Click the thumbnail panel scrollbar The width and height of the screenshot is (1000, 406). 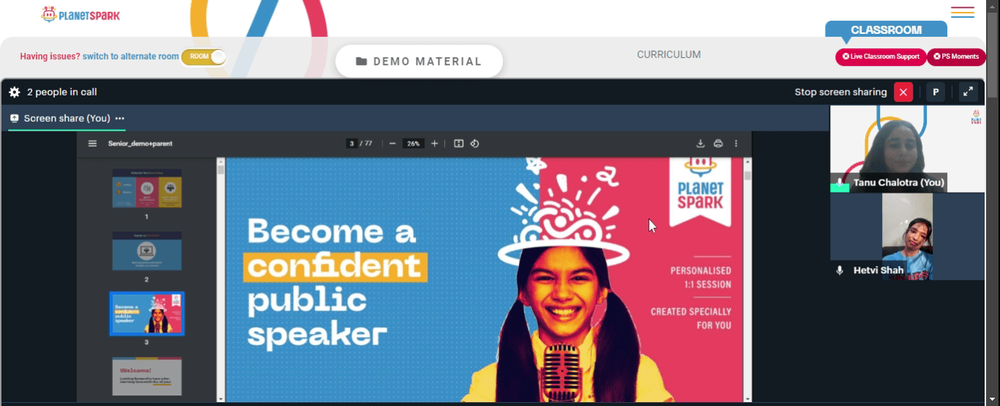221,170
